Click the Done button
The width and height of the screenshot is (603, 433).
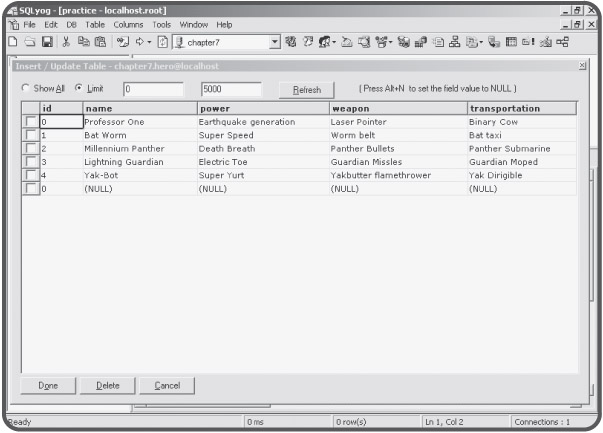tap(48, 384)
